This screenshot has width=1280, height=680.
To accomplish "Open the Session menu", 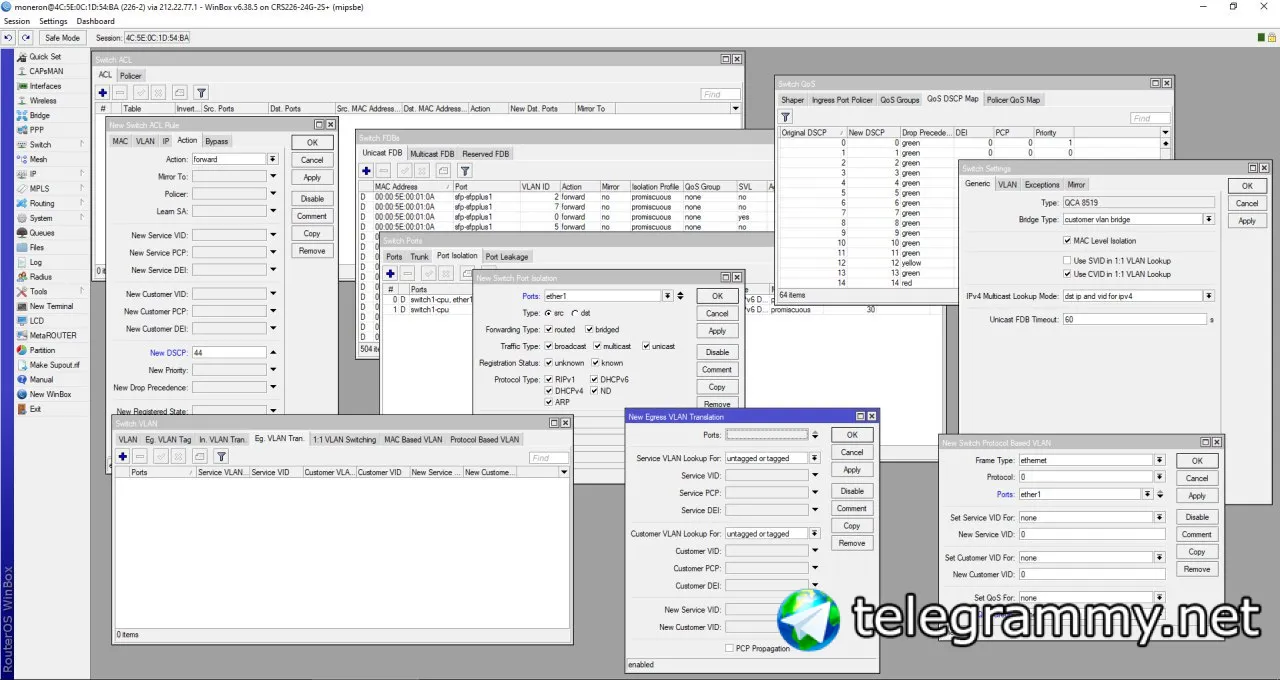I will pos(17,21).
